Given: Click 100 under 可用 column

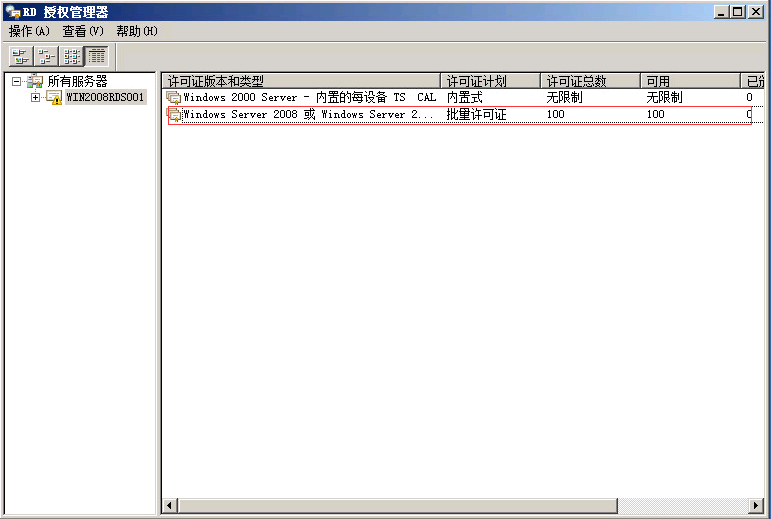Looking at the screenshot, I should 655,115.
